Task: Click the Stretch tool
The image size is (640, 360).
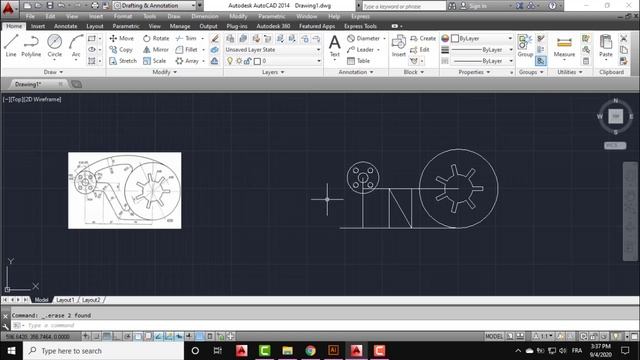Action: pyautogui.click(x=123, y=61)
